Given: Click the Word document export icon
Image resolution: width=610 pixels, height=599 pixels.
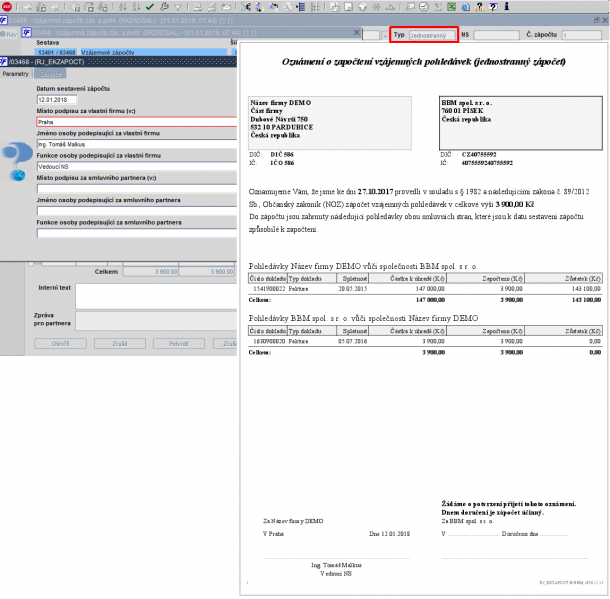Looking at the screenshot, I should 465,7.
